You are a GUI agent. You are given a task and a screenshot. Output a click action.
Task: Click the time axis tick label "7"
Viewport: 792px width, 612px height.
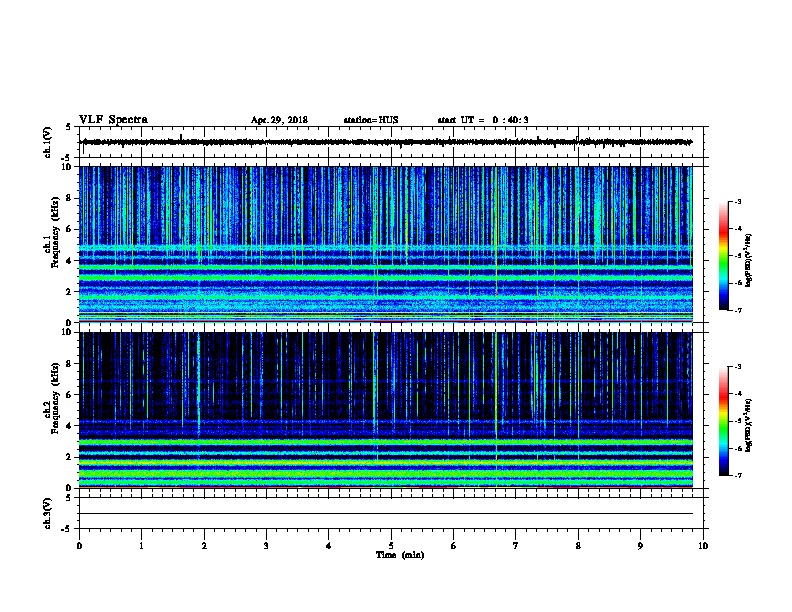[x=516, y=546]
